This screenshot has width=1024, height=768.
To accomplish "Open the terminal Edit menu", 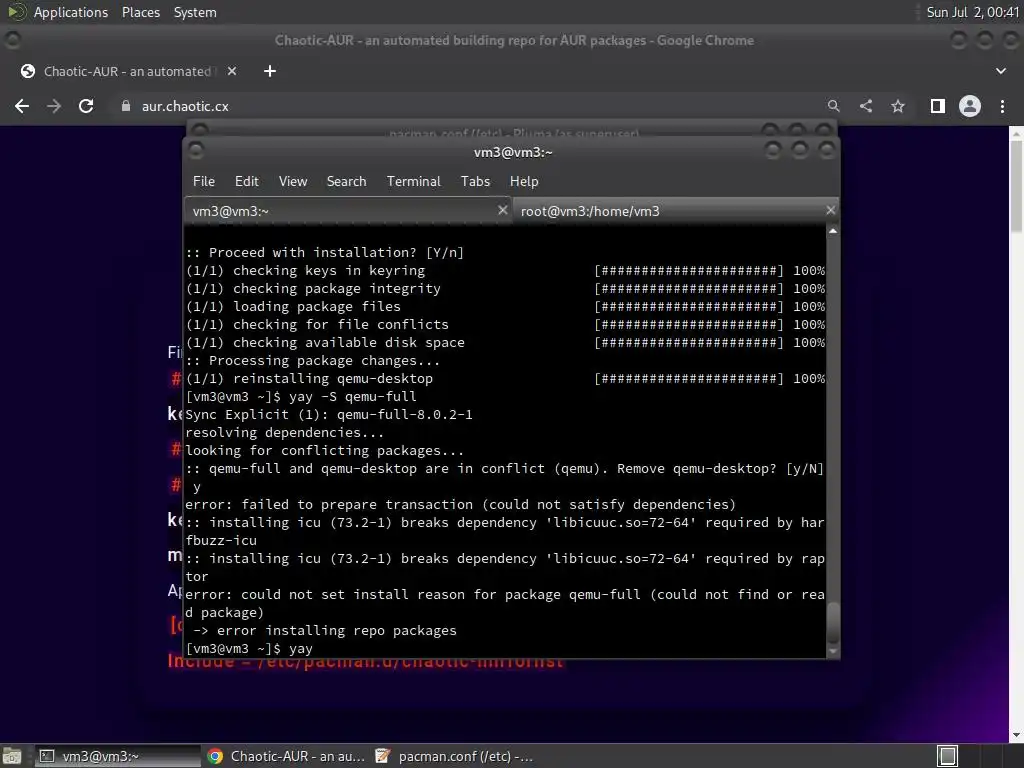I will pos(247,181).
